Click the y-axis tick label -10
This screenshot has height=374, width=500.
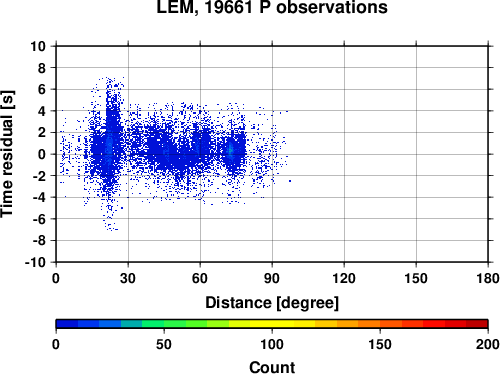tap(35, 262)
